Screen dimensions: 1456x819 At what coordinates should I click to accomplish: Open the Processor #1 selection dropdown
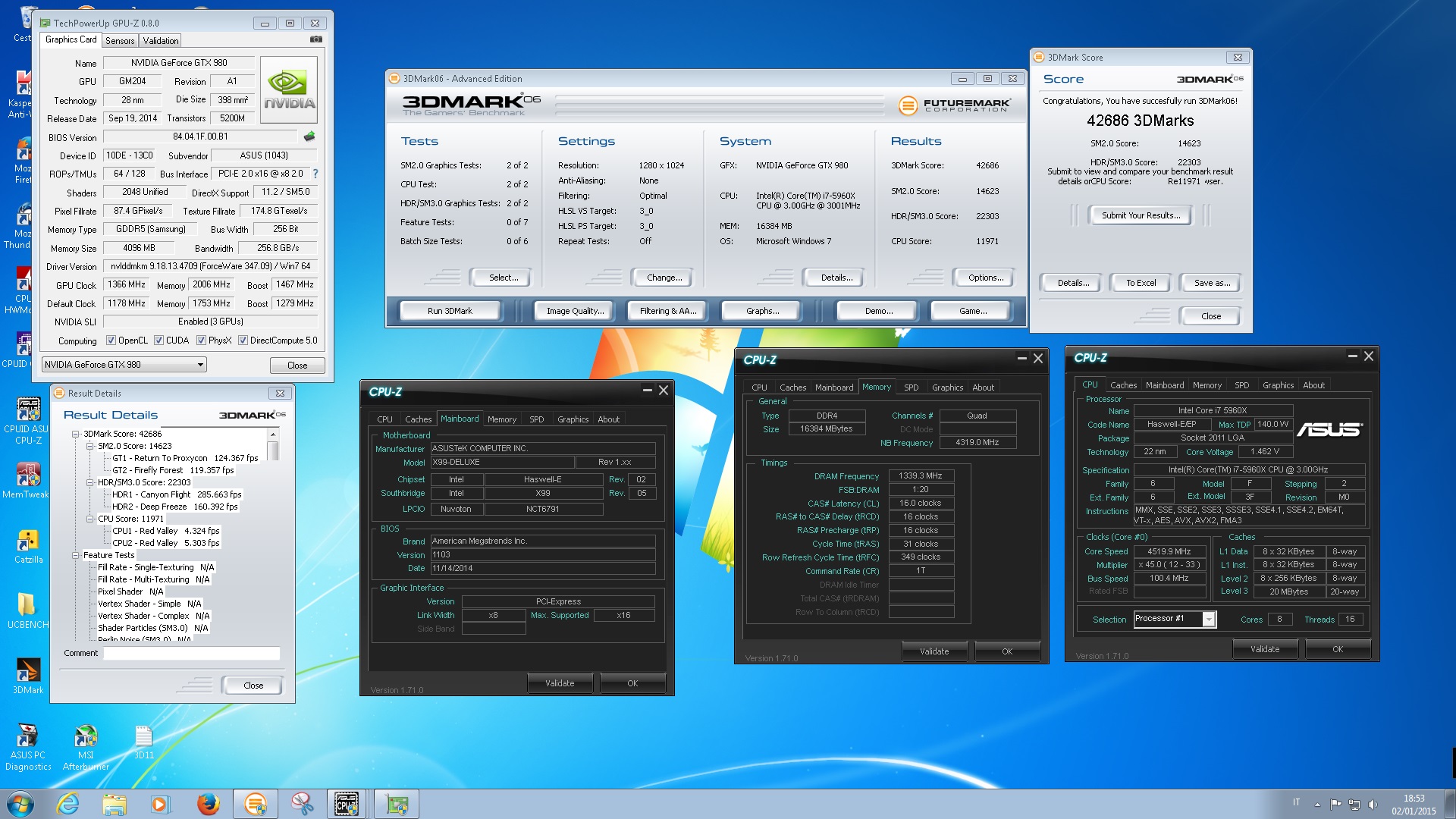(x=1175, y=619)
